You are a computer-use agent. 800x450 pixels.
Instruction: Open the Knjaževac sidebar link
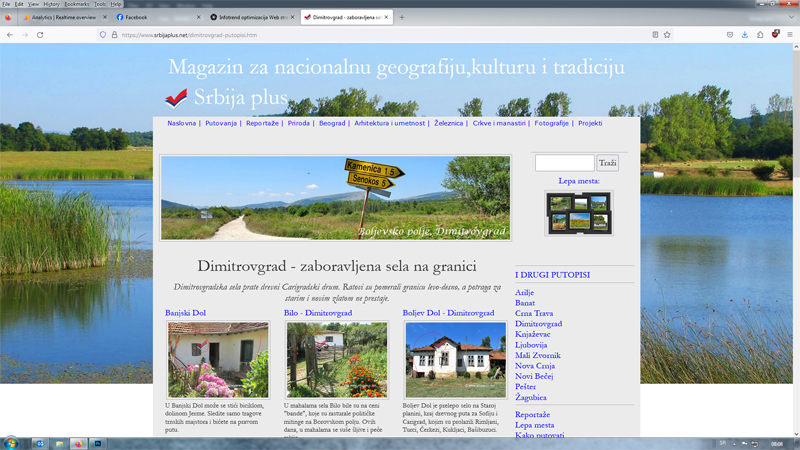pos(533,334)
